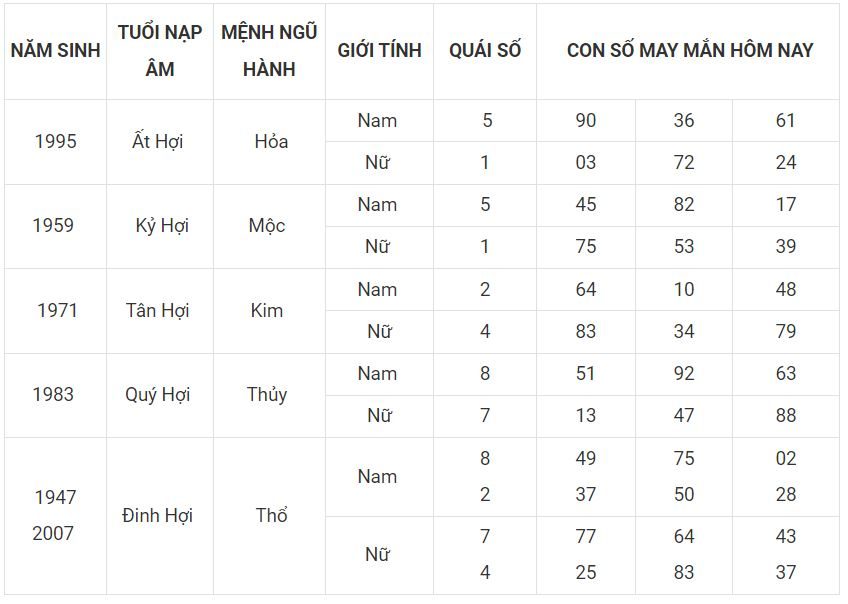Image resolution: width=848 pixels, height=604 pixels.
Task: Click the QUÁI SỐ header cell
Action: click(x=485, y=51)
